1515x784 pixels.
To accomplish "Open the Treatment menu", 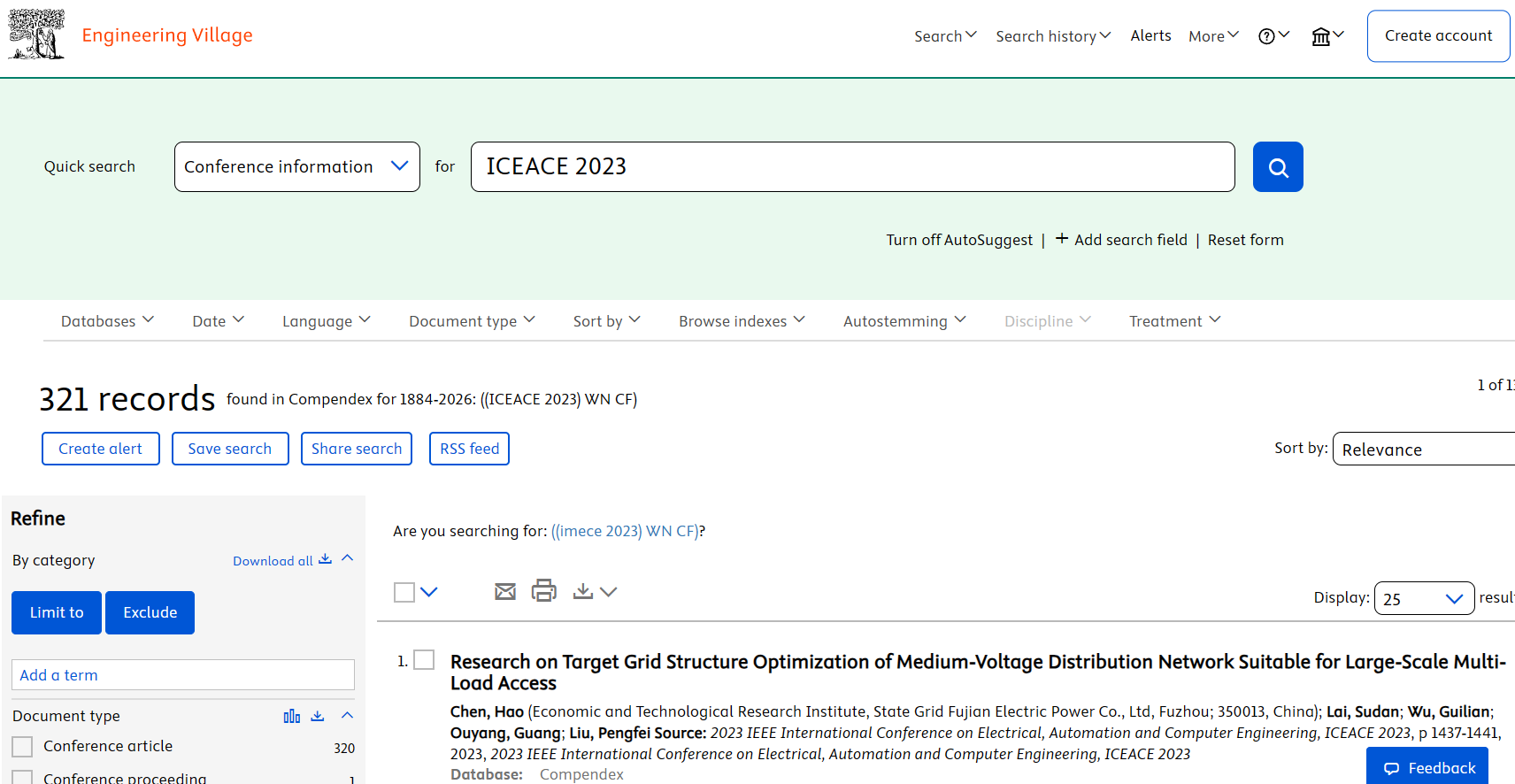I will click(x=1174, y=320).
